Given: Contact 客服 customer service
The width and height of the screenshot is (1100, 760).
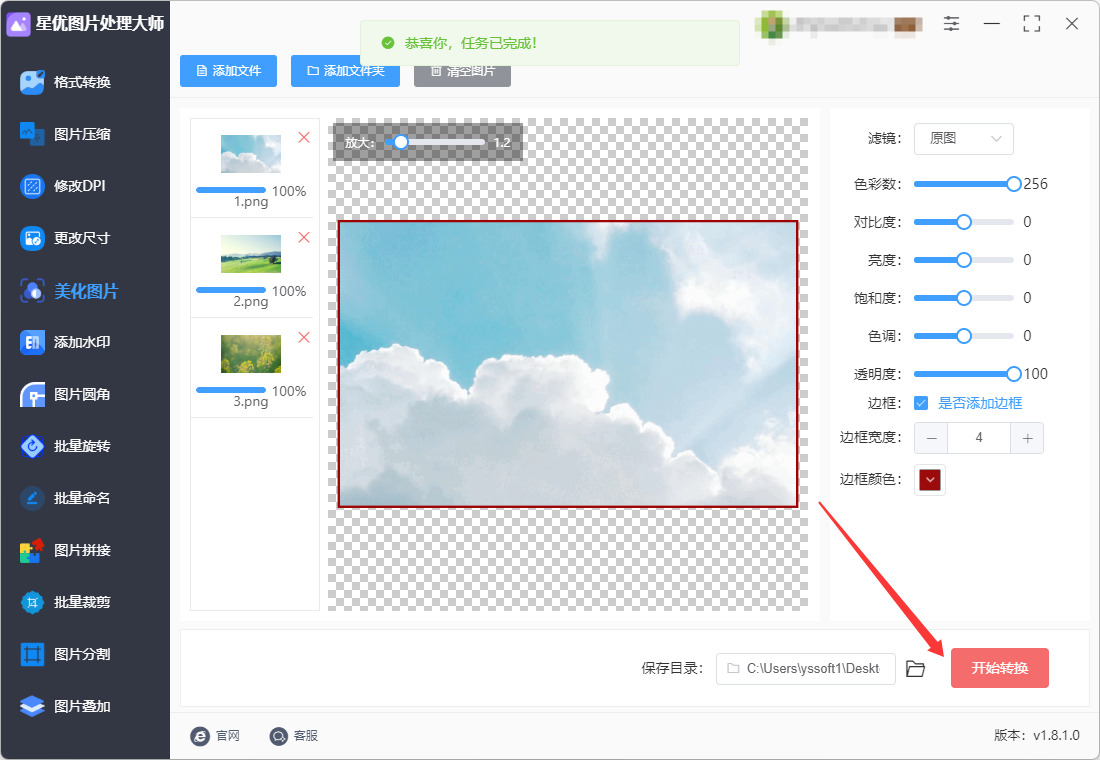Looking at the screenshot, I should tap(294, 735).
